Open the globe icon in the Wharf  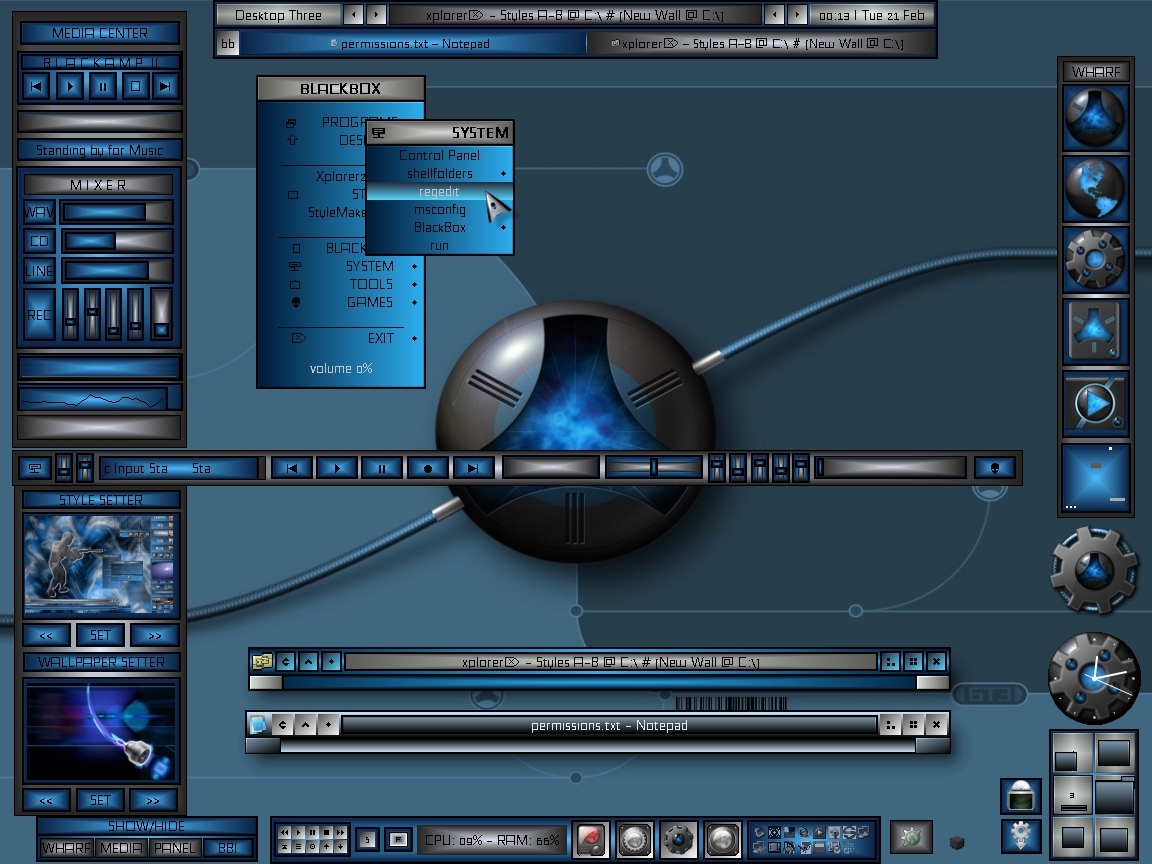1095,189
